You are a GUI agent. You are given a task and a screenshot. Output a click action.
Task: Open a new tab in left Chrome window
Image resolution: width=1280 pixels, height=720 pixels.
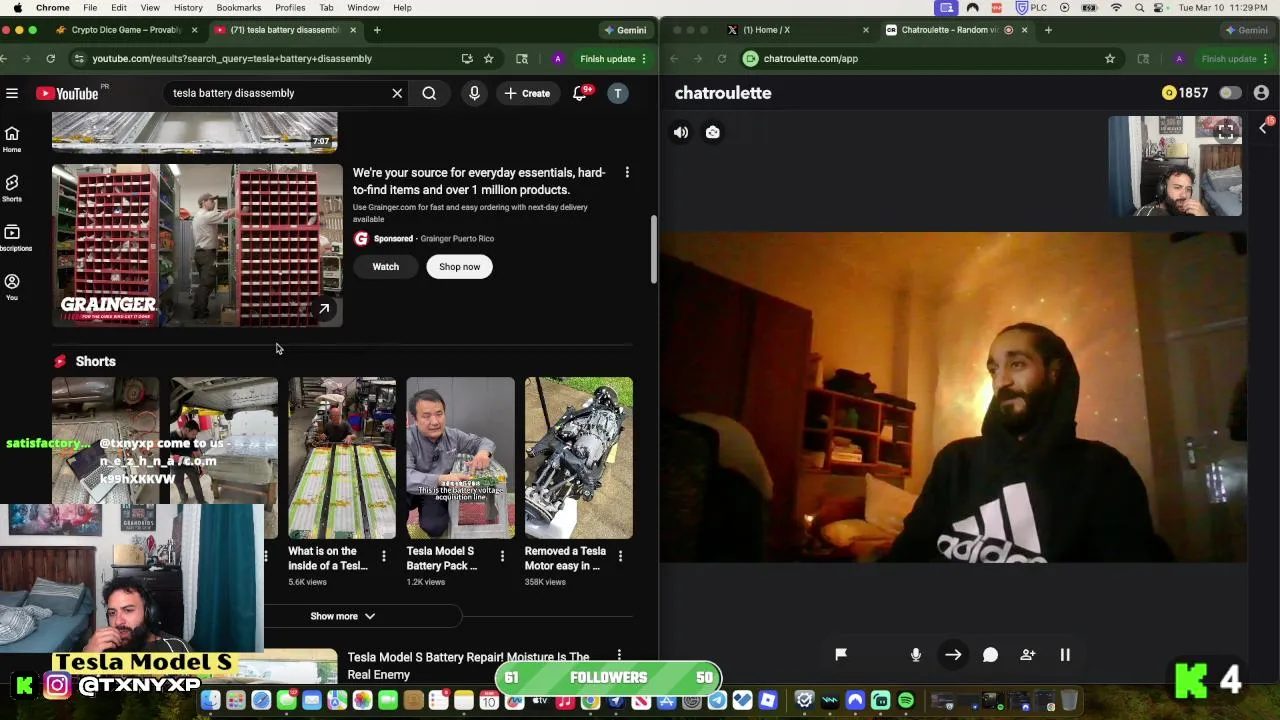[377, 30]
